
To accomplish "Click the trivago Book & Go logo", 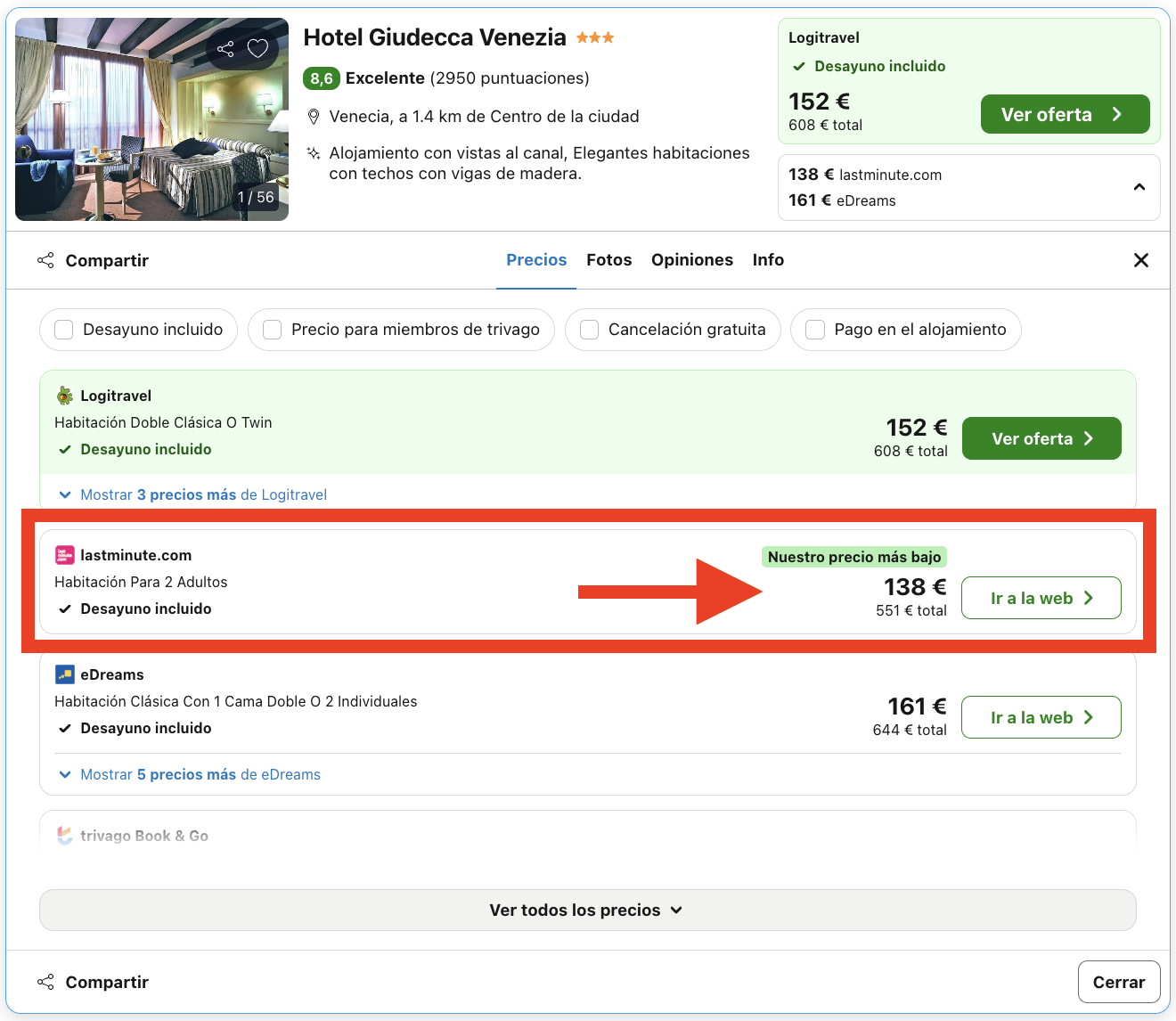I will (64, 836).
